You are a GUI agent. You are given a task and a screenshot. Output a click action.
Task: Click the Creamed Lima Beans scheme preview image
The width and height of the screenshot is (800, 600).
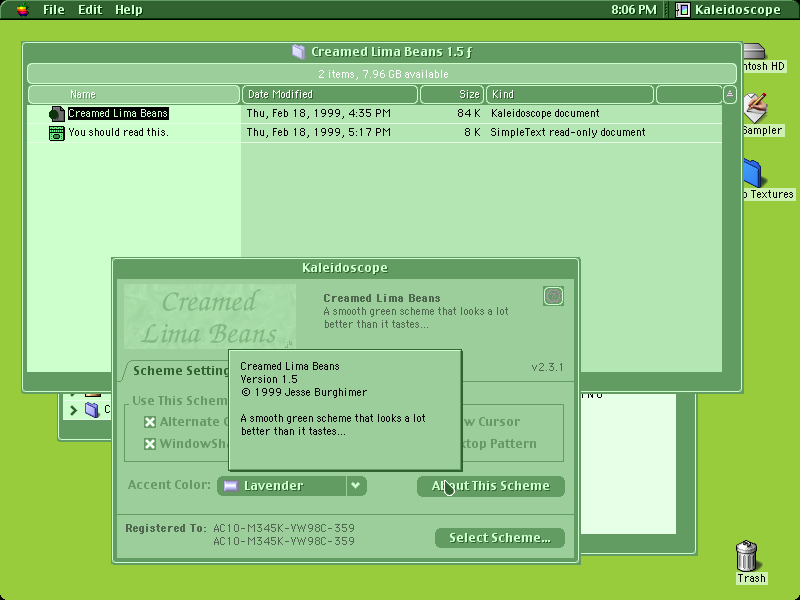tap(210, 316)
